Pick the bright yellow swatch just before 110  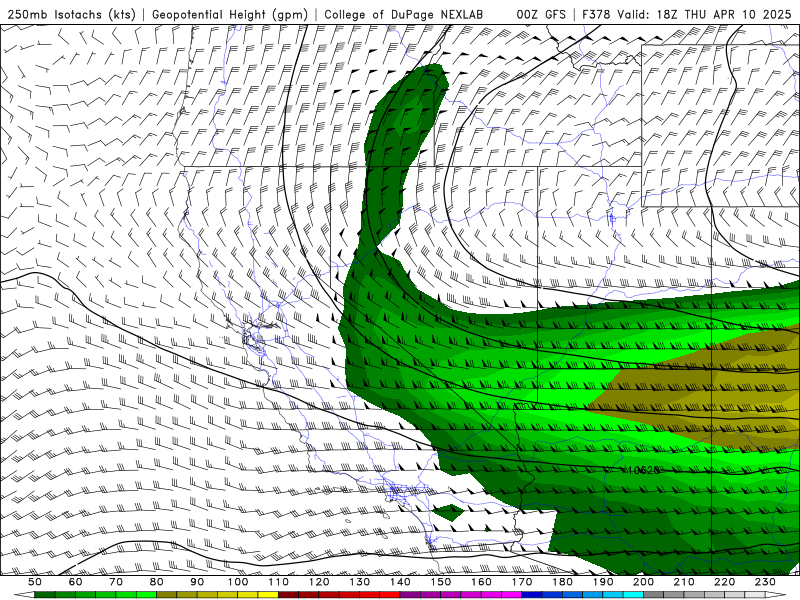click(x=268, y=595)
